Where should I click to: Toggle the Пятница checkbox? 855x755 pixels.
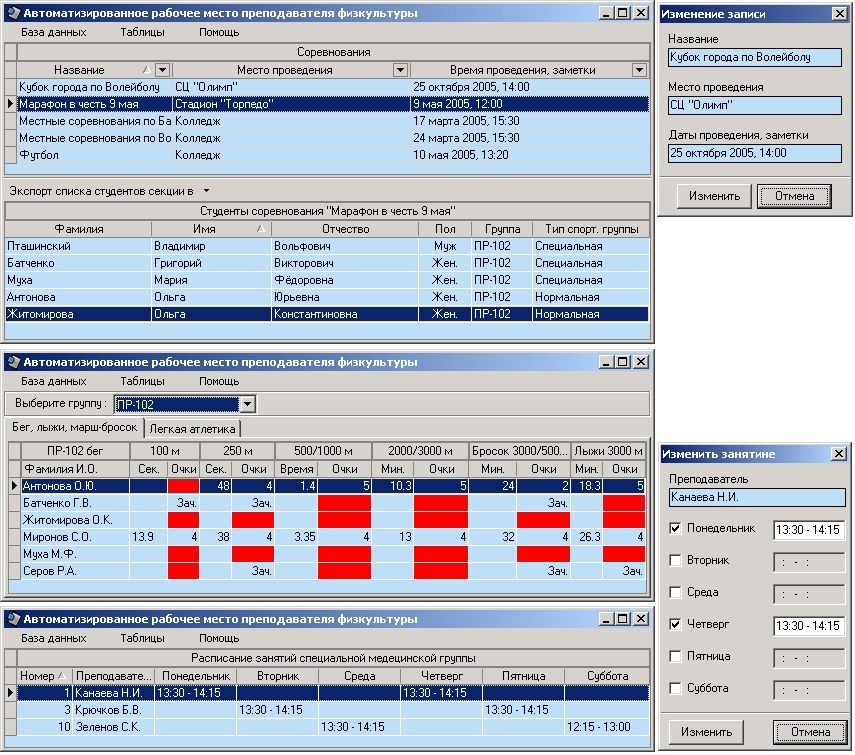pyautogui.click(x=676, y=656)
